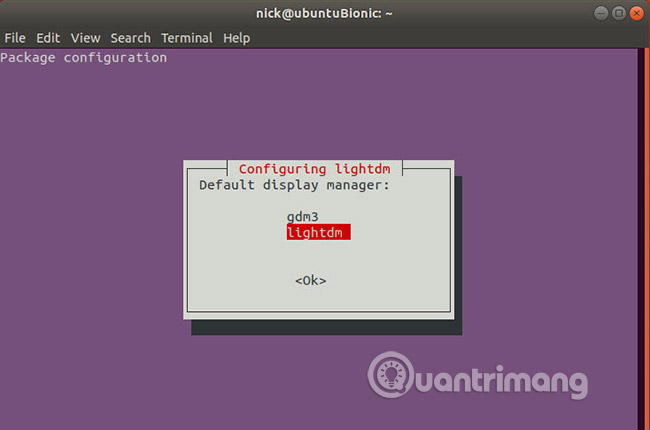Screen dimensions: 650x430
Task: Open the Edit menu
Action: (x=48, y=38)
